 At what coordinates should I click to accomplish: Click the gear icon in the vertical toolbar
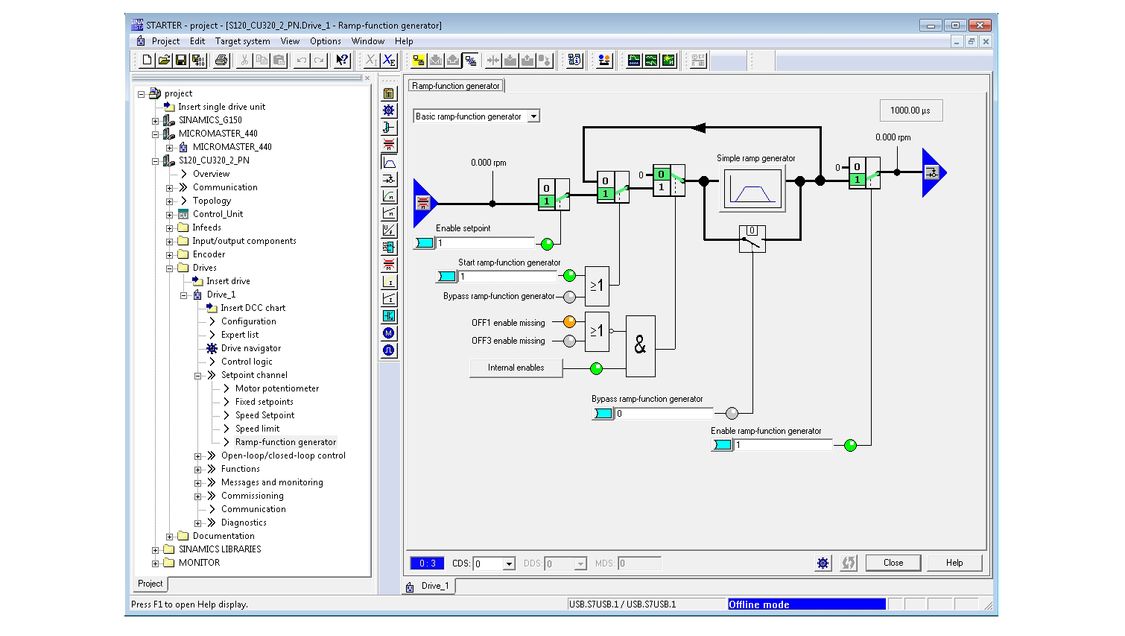click(x=388, y=110)
